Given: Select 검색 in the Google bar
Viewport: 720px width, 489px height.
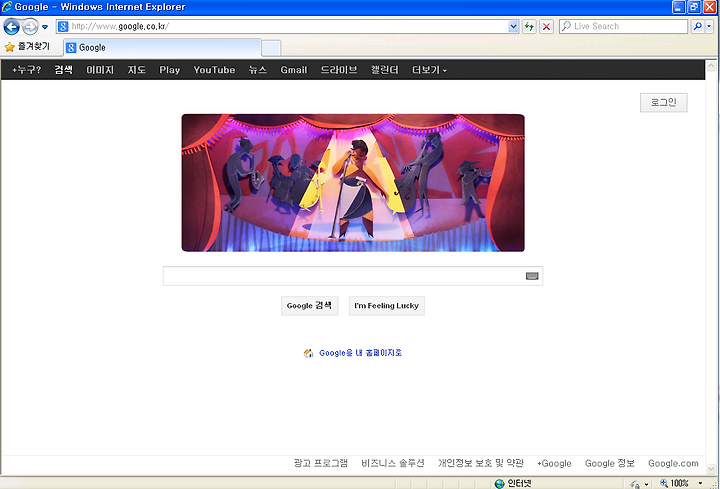Looking at the screenshot, I should pos(63,70).
